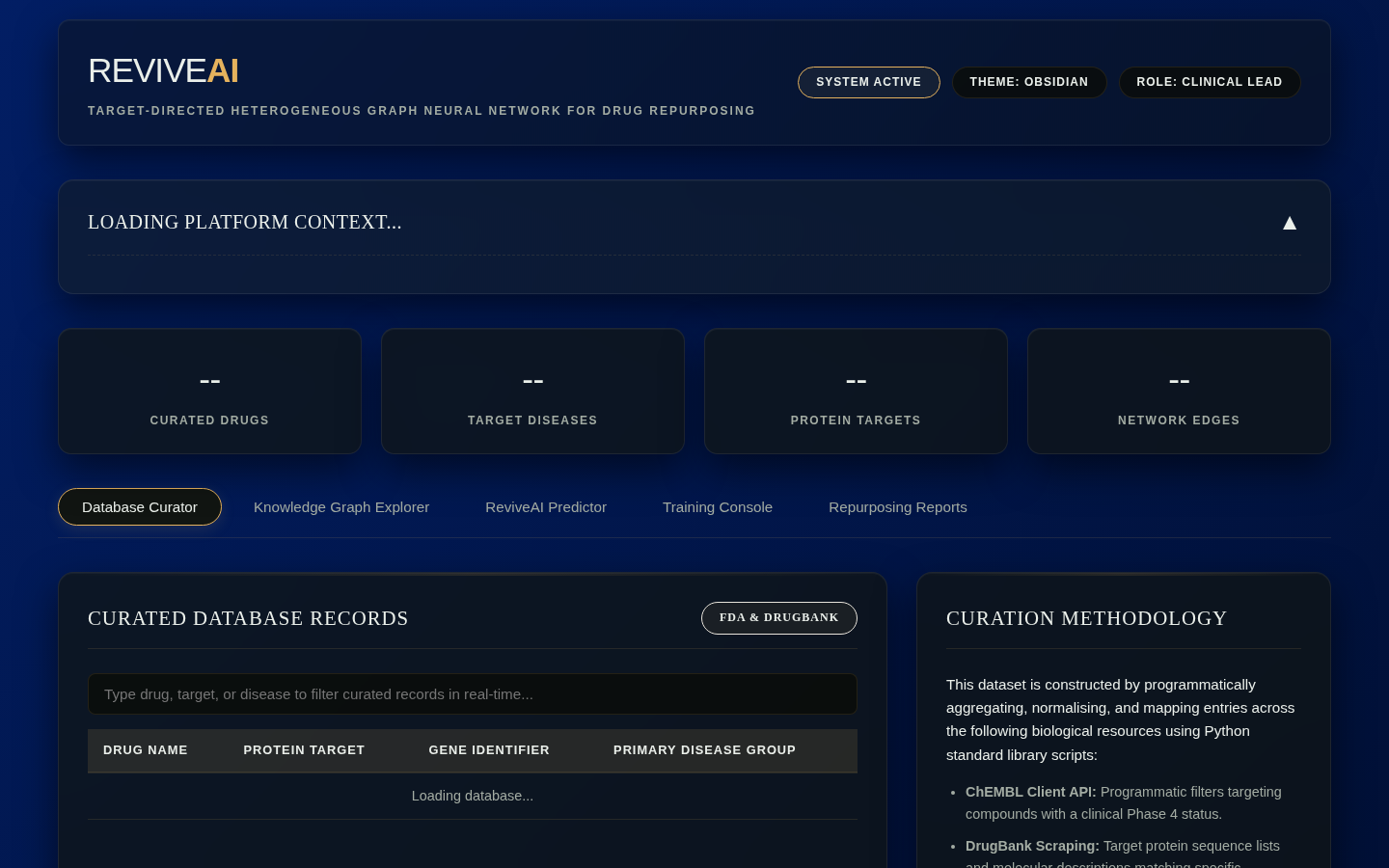Click the Curated Database Records heading
Image resolution: width=1389 pixels, height=868 pixels.
pyautogui.click(x=248, y=618)
